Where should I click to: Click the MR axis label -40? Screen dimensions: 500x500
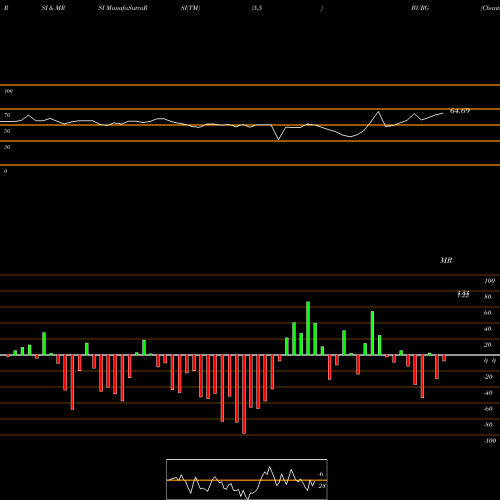tap(488, 393)
